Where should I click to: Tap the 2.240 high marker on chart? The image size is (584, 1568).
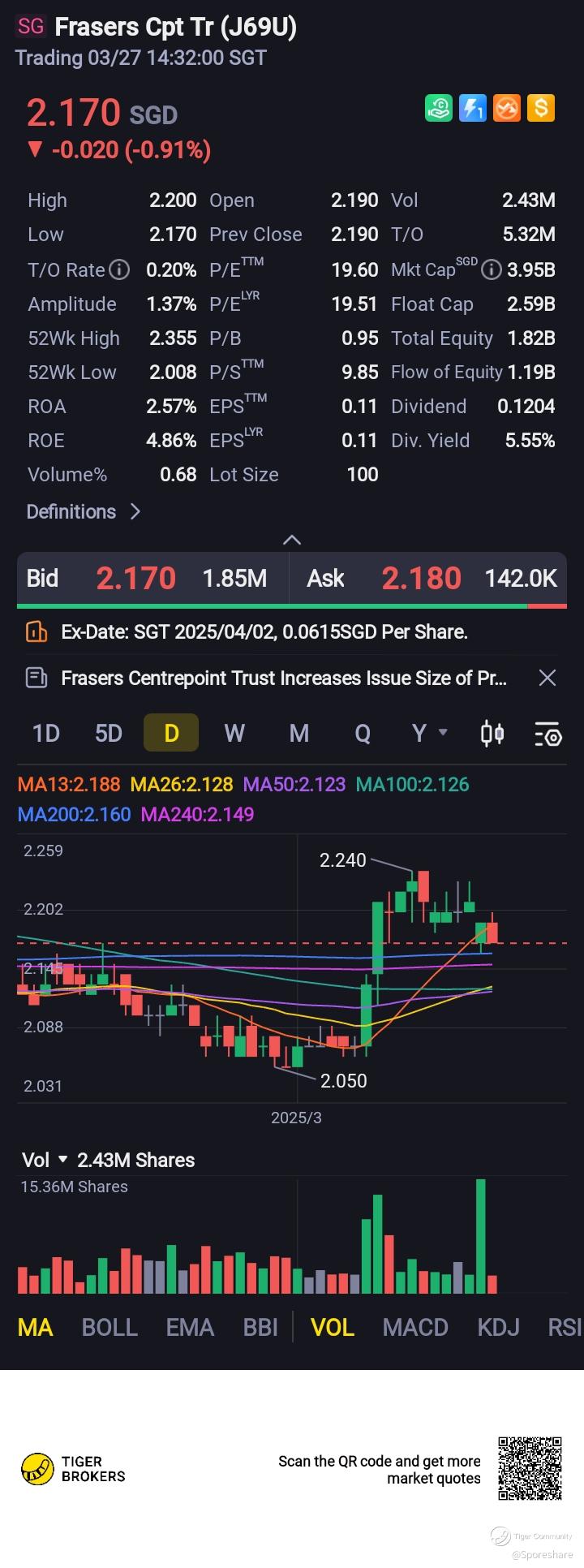342,859
